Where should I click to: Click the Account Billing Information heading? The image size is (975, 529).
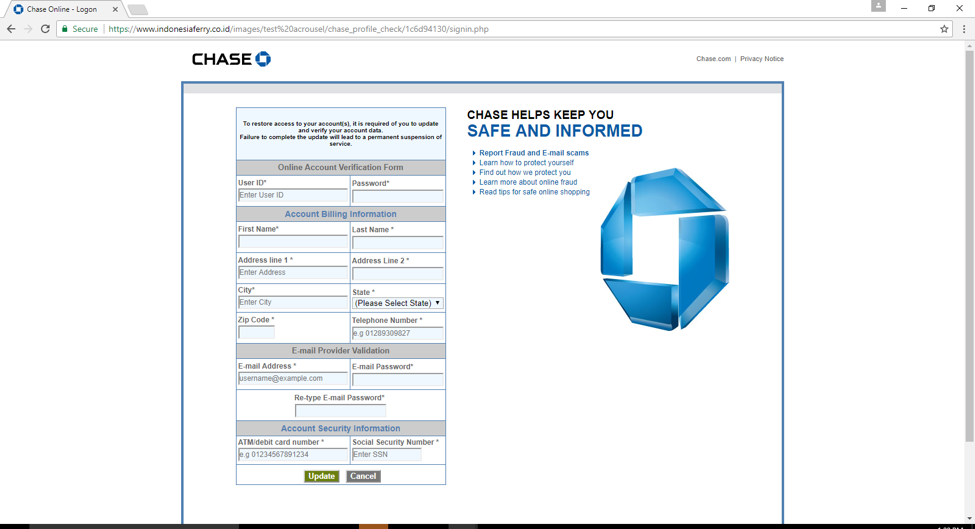pos(341,214)
